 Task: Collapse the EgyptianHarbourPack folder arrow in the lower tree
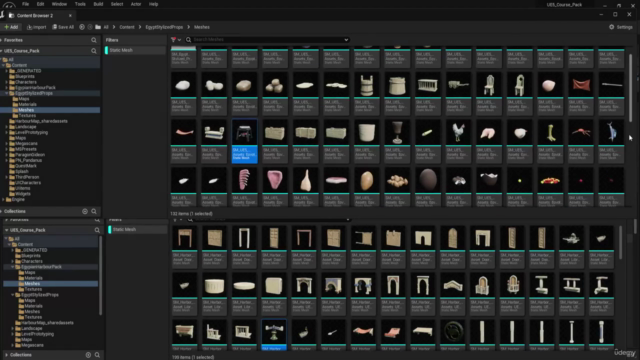pyautogui.click(x=13, y=267)
